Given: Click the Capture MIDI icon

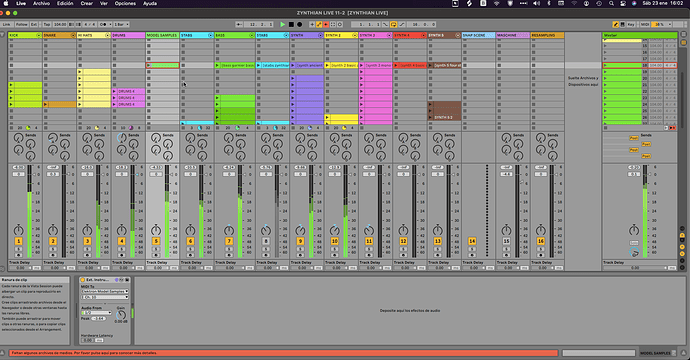Looking at the screenshot, I should coord(333,25).
